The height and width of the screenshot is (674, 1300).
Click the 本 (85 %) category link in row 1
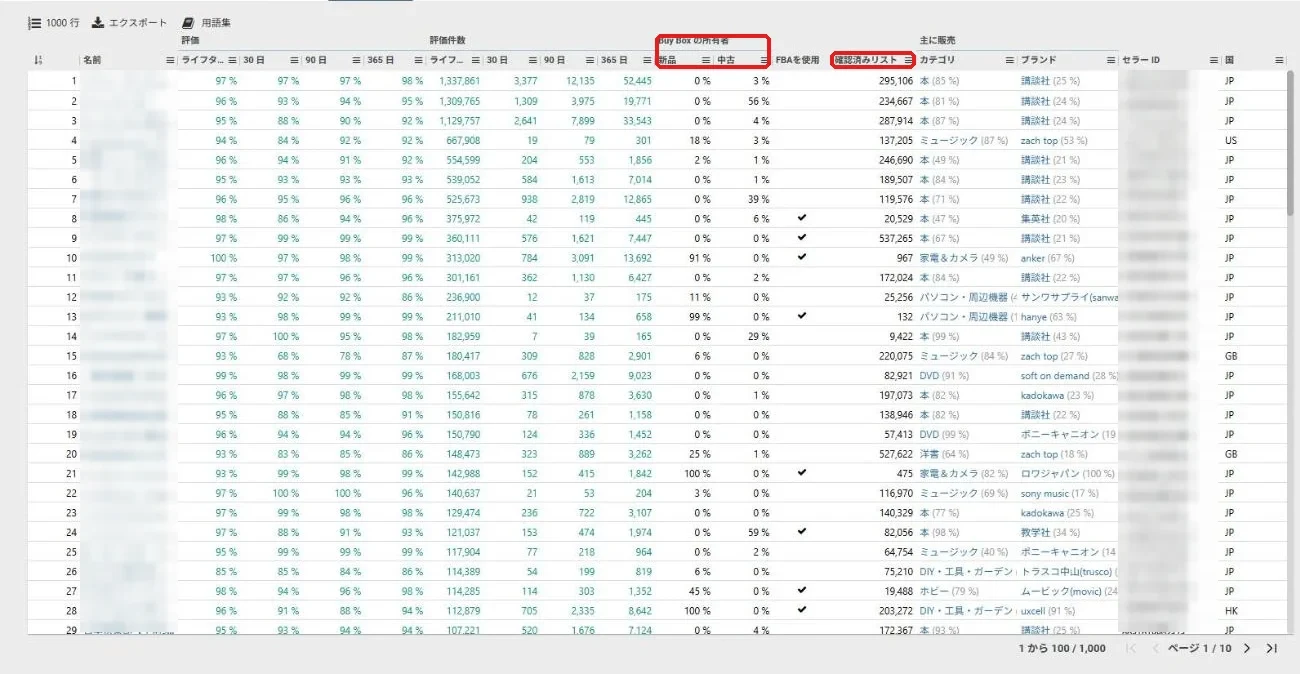(939, 81)
